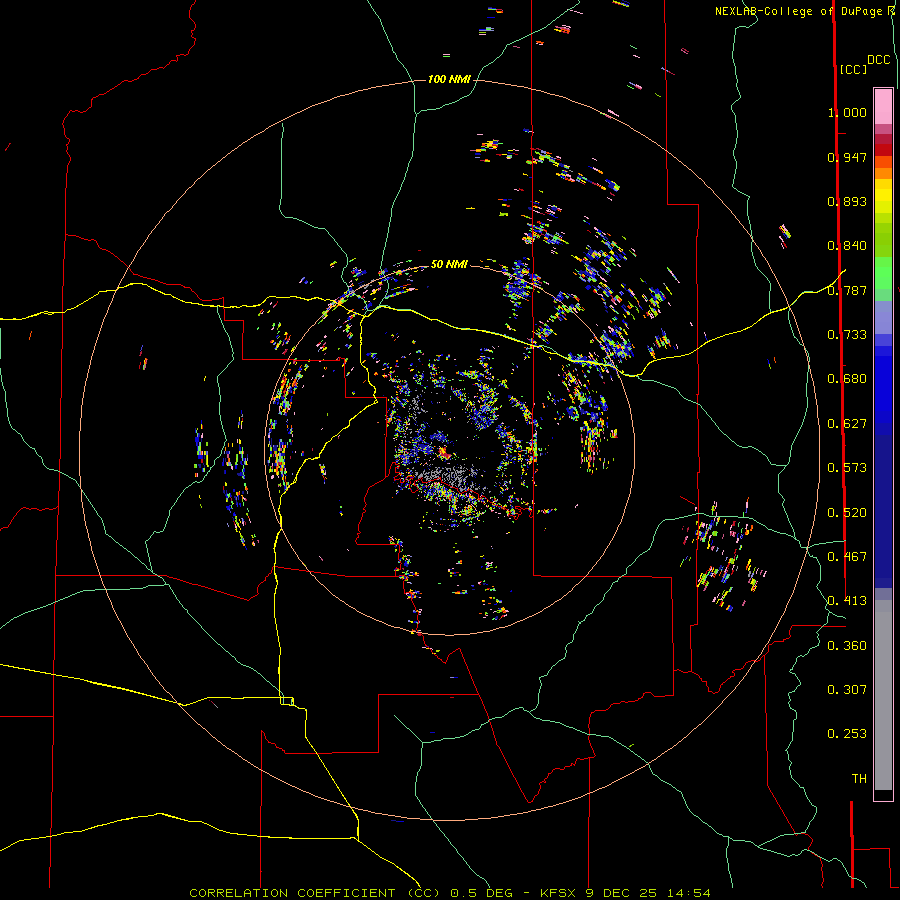Click the NEXLAB-College of DuPage header text
Screen dimensions: 900x900
[x=798, y=11]
